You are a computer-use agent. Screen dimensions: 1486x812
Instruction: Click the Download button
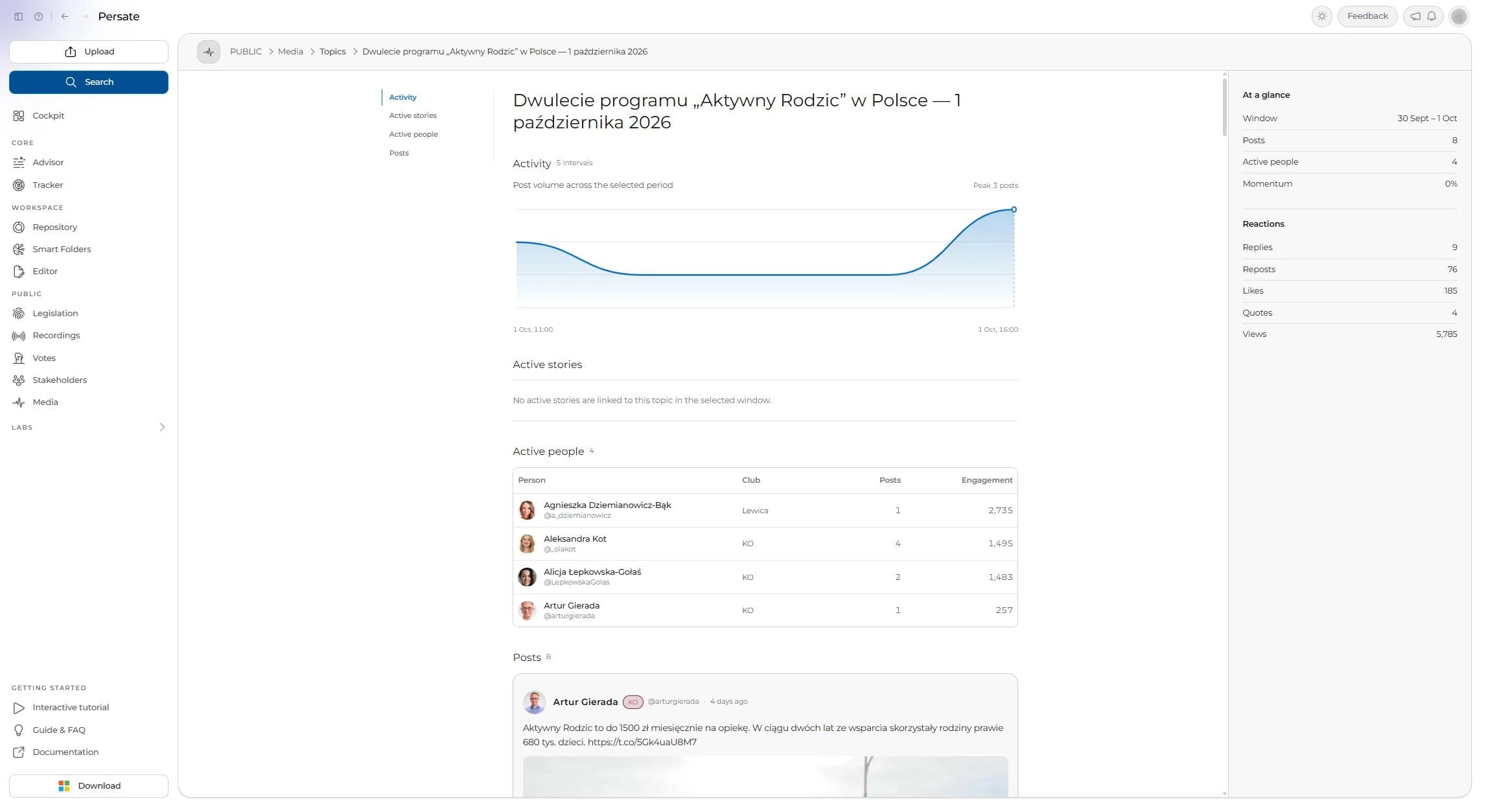pos(89,786)
